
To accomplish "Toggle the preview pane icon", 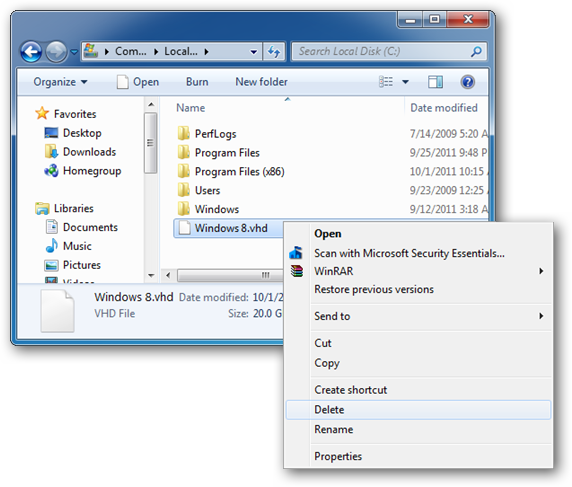I will click(435, 82).
